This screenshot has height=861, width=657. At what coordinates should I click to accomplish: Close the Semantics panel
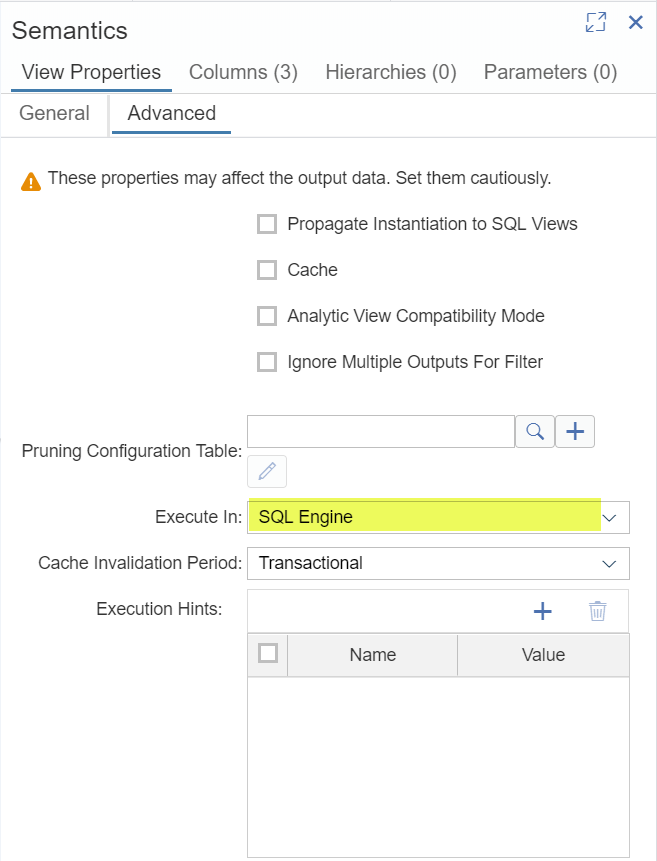(636, 22)
